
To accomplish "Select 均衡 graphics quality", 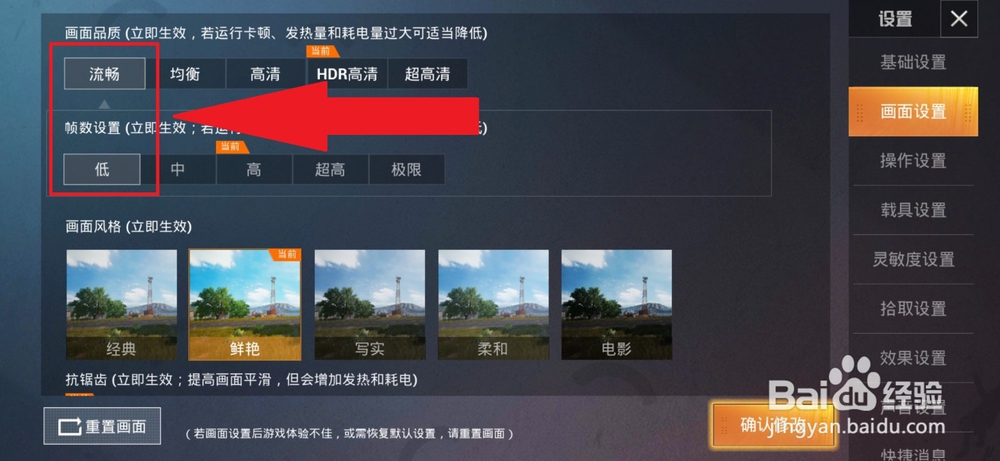I will (x=186, y=74).
